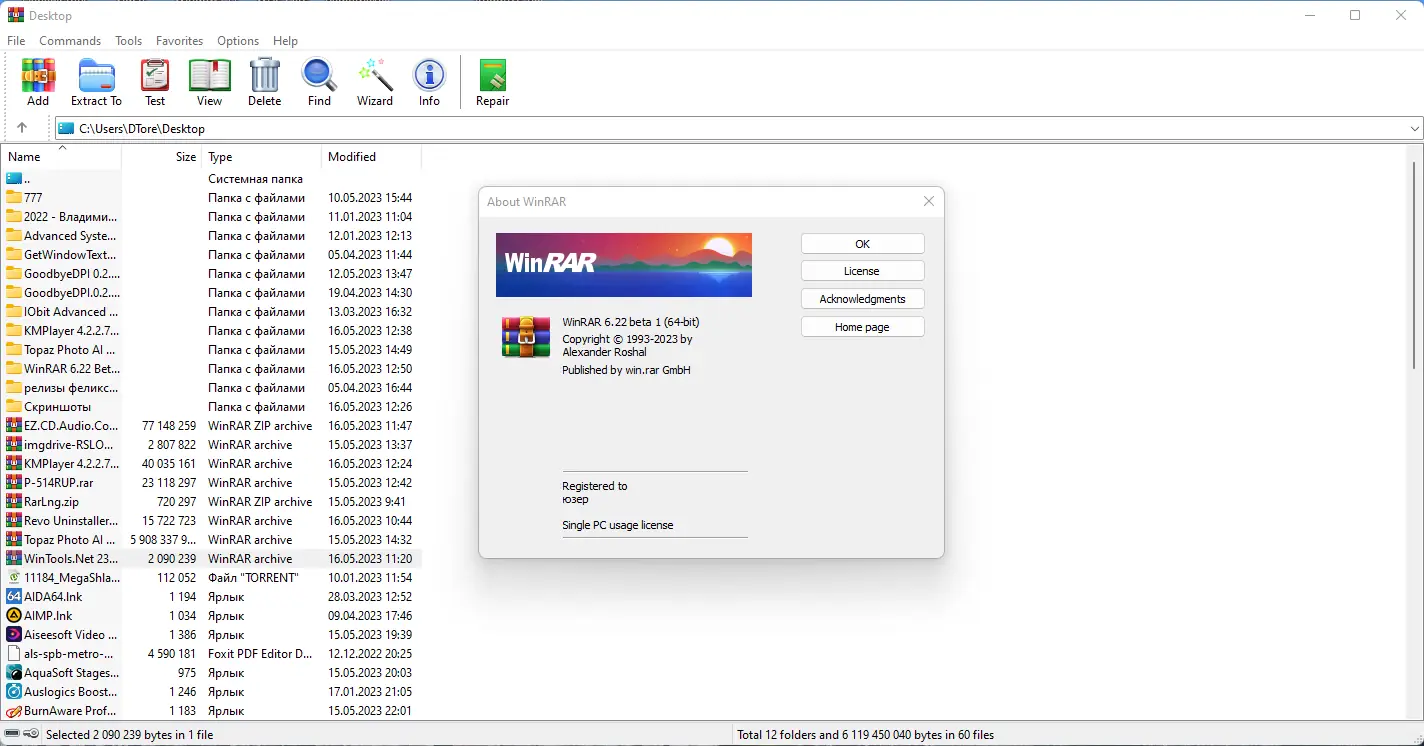The height and width of the screenshot is (746, 1424).
Task: Select the "Revo Uninstaller..." archive
Action: click(x=211, y=521)
